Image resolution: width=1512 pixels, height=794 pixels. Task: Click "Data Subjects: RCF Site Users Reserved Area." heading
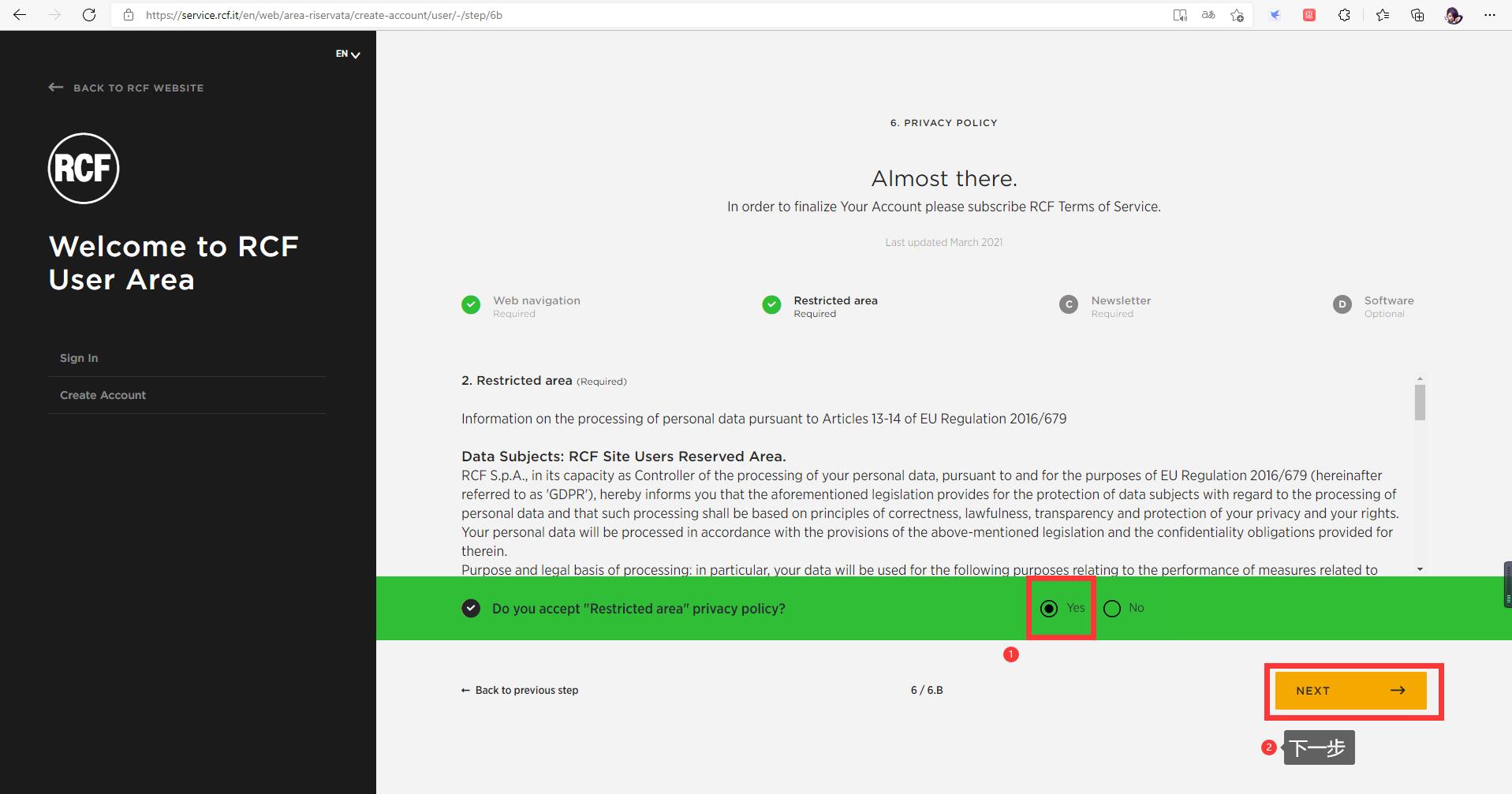click(x=624, y=457)
